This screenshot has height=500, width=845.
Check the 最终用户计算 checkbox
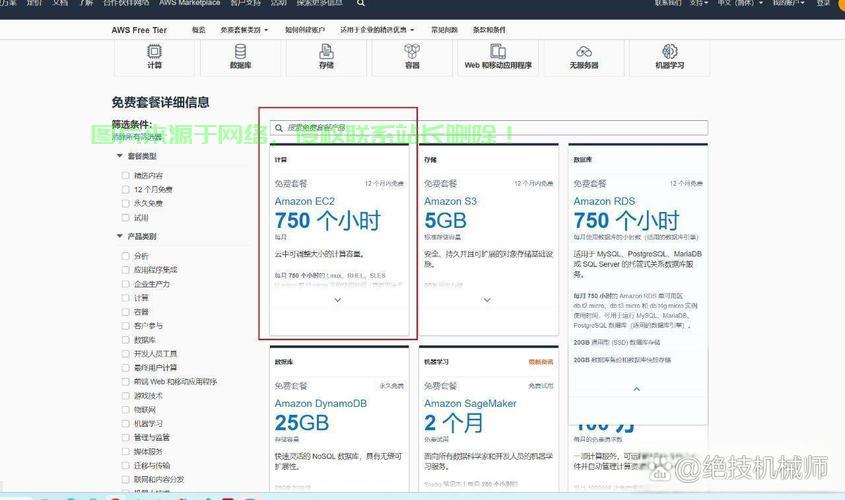(x=126, y=367)
